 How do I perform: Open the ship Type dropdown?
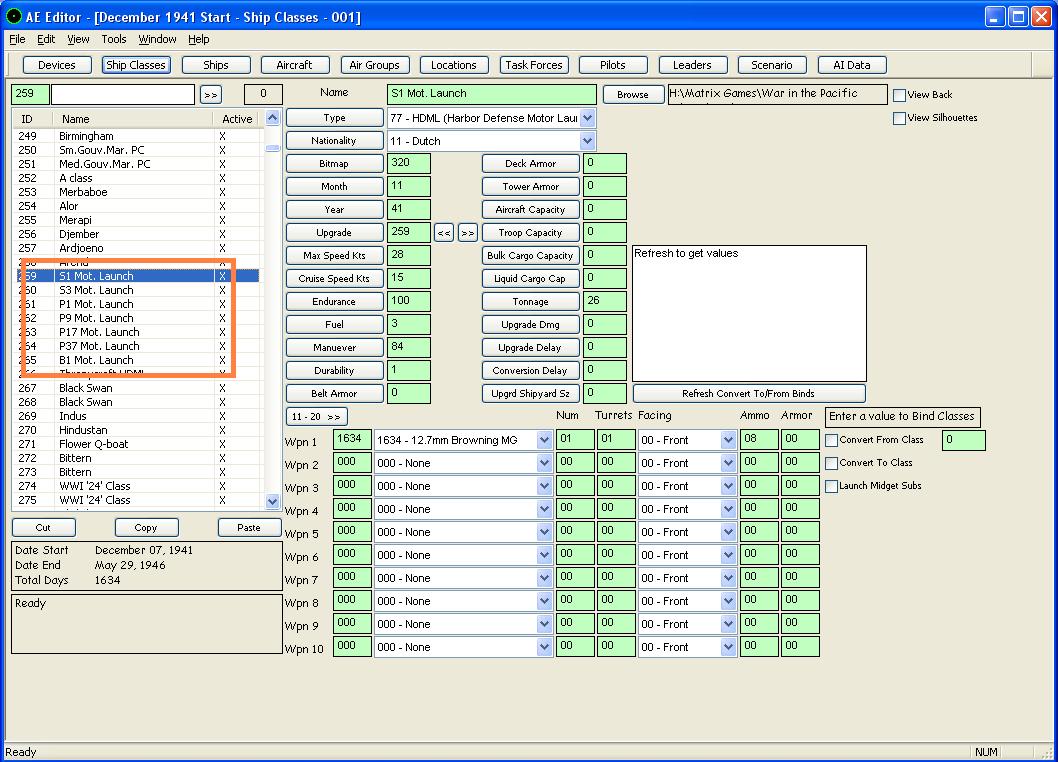pyautogui.click(x=588, y=118)
